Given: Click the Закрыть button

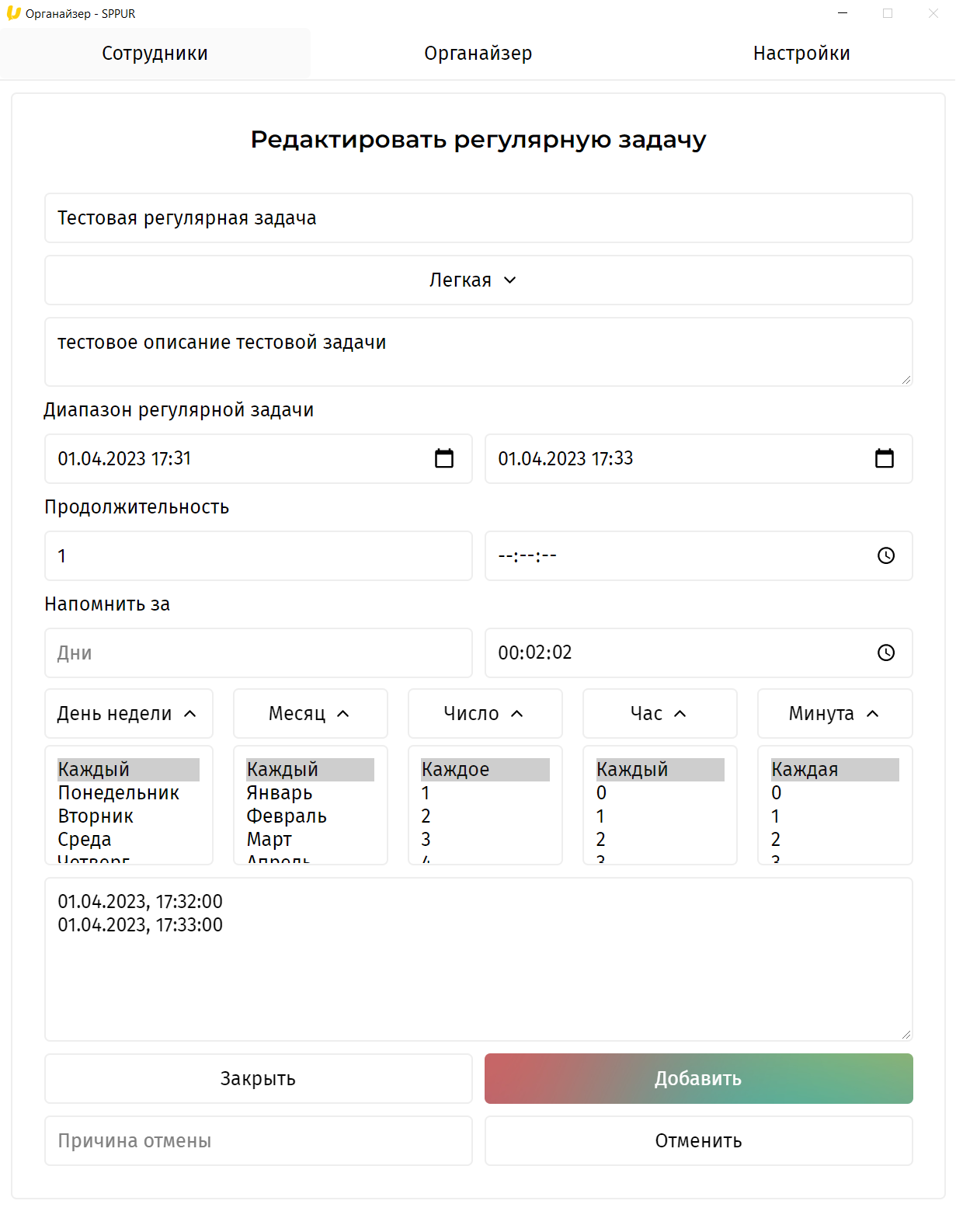Looking at the screenshot, I should (x=259, y=1079).
